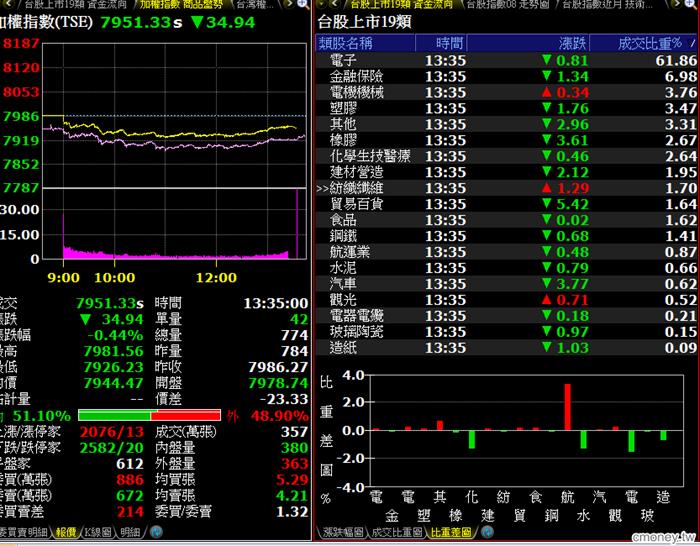Select the 其他 sector row

point(506,124)
